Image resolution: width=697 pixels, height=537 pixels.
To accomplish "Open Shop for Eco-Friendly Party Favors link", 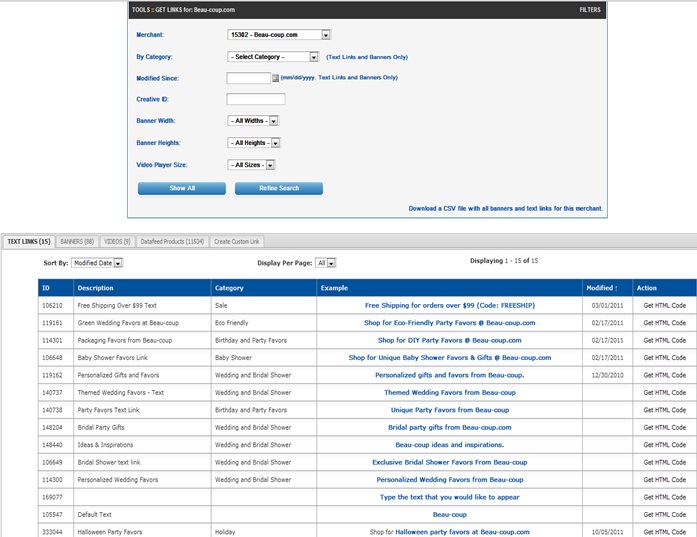I will pos(450,323).
